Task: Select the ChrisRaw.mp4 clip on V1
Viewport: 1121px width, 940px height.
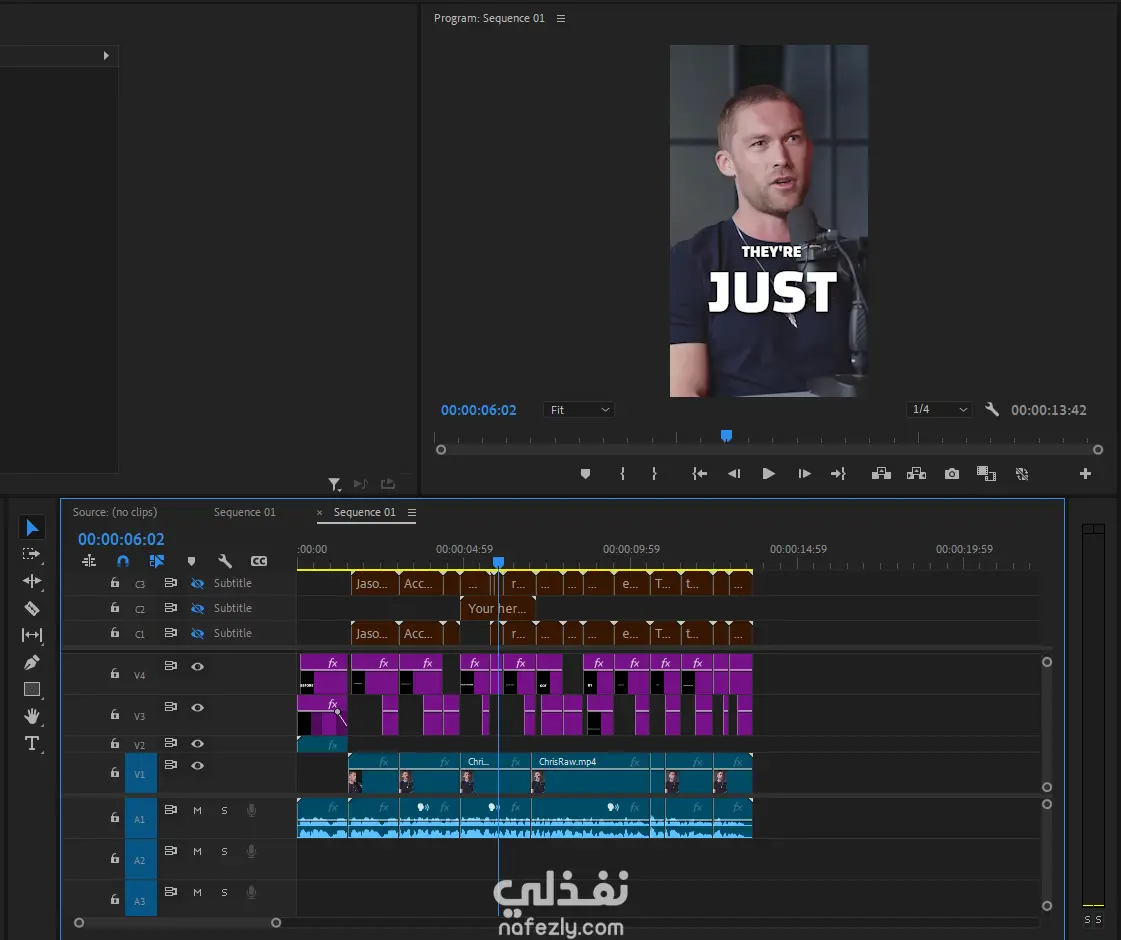Action: coord(590,774)
